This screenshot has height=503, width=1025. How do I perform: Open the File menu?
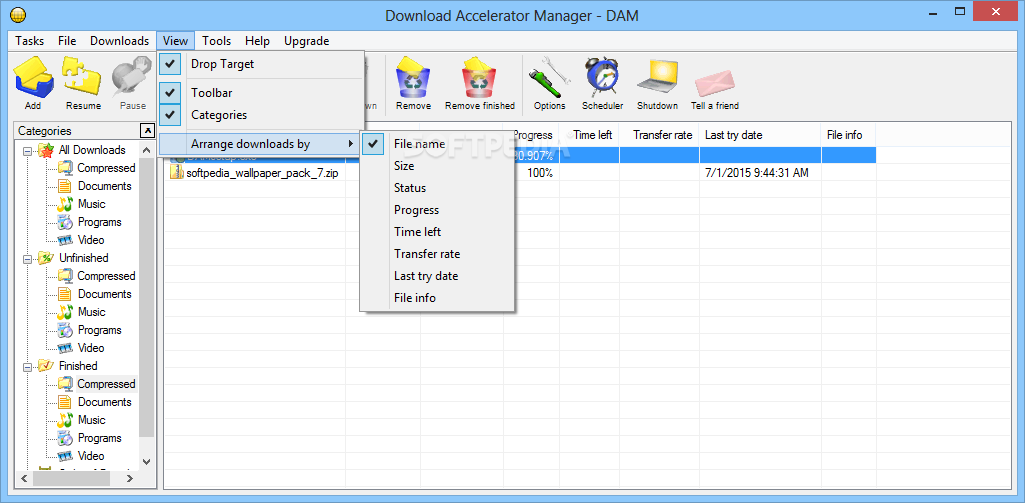pyautogui.click(x=67, y=41)
